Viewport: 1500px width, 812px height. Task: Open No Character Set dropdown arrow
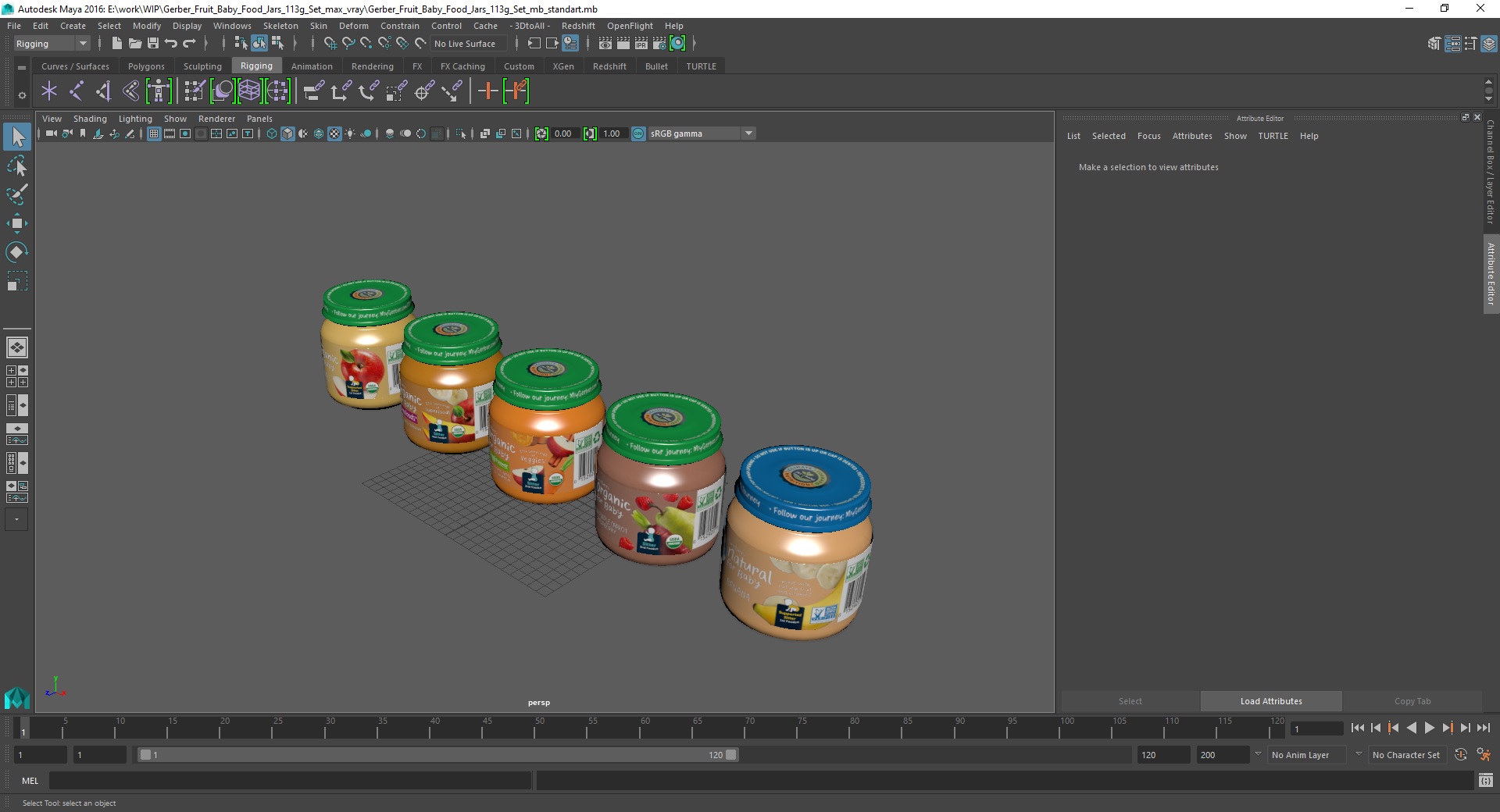point(1359,754)
